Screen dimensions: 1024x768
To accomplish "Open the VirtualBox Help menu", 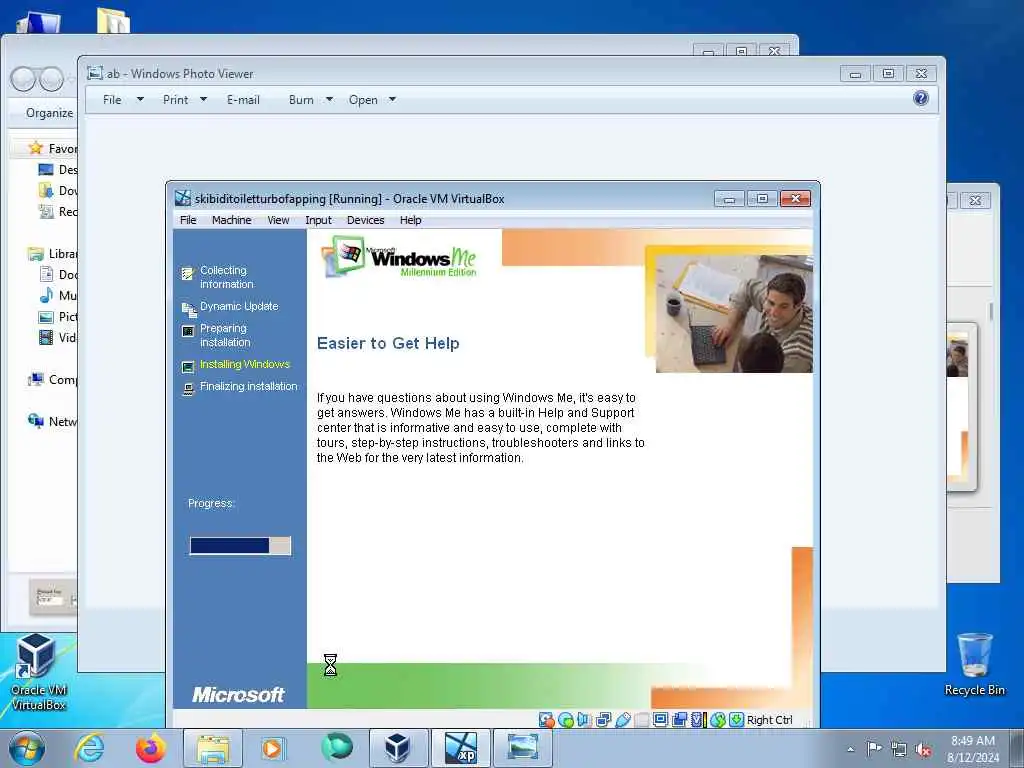I will tap(411, 220).
